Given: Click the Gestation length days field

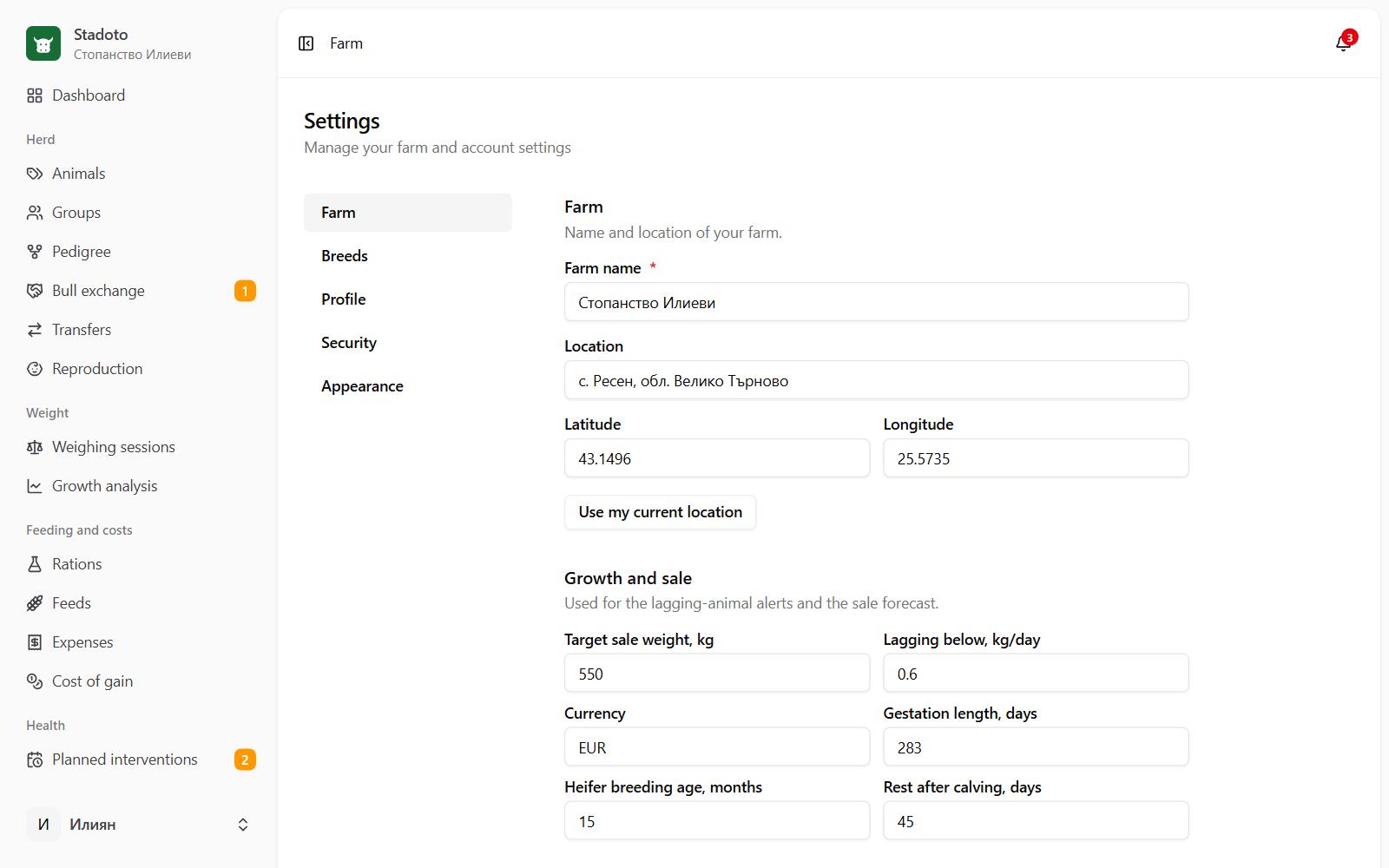Looking at the screenshot, I should tap(1036, 747).
